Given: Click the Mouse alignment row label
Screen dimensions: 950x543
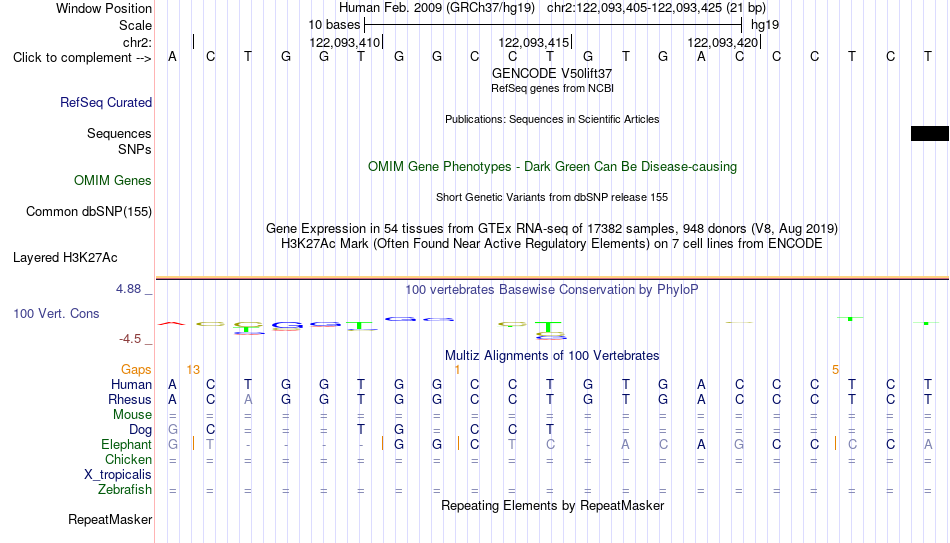Looking at the screenshot, I should coord(132,415).
